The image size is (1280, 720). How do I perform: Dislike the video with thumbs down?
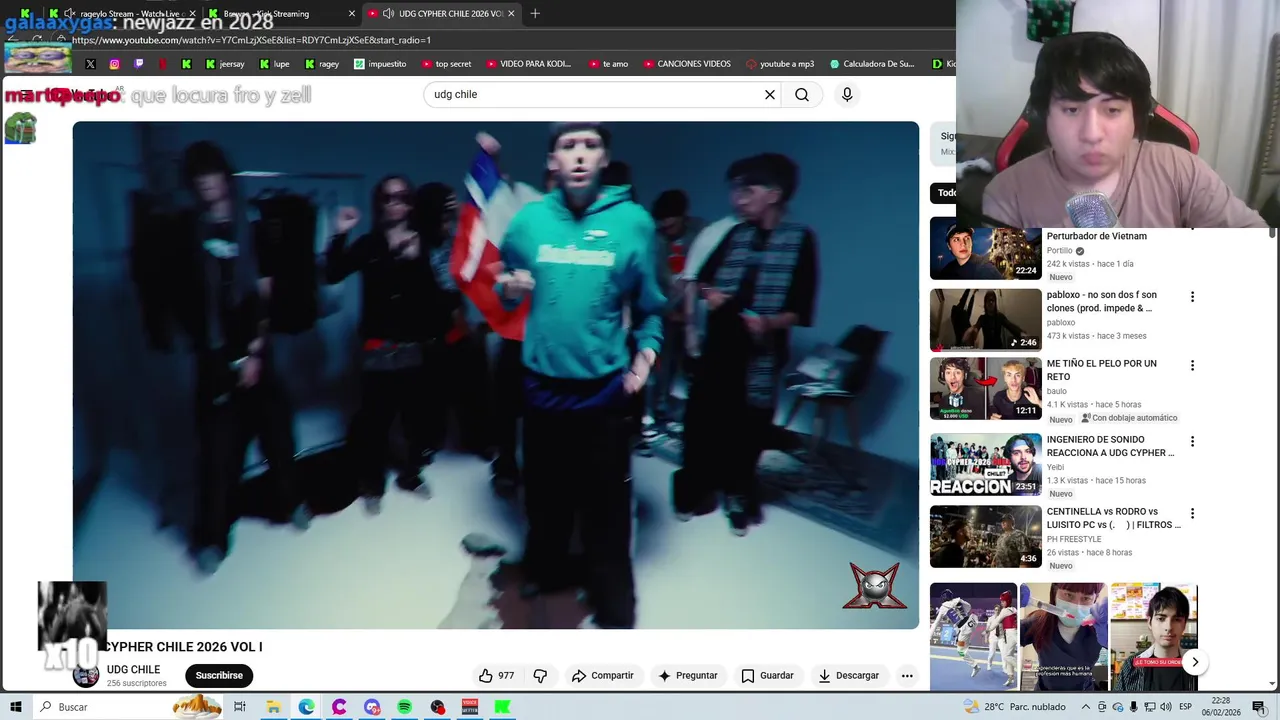click(540, 676)
